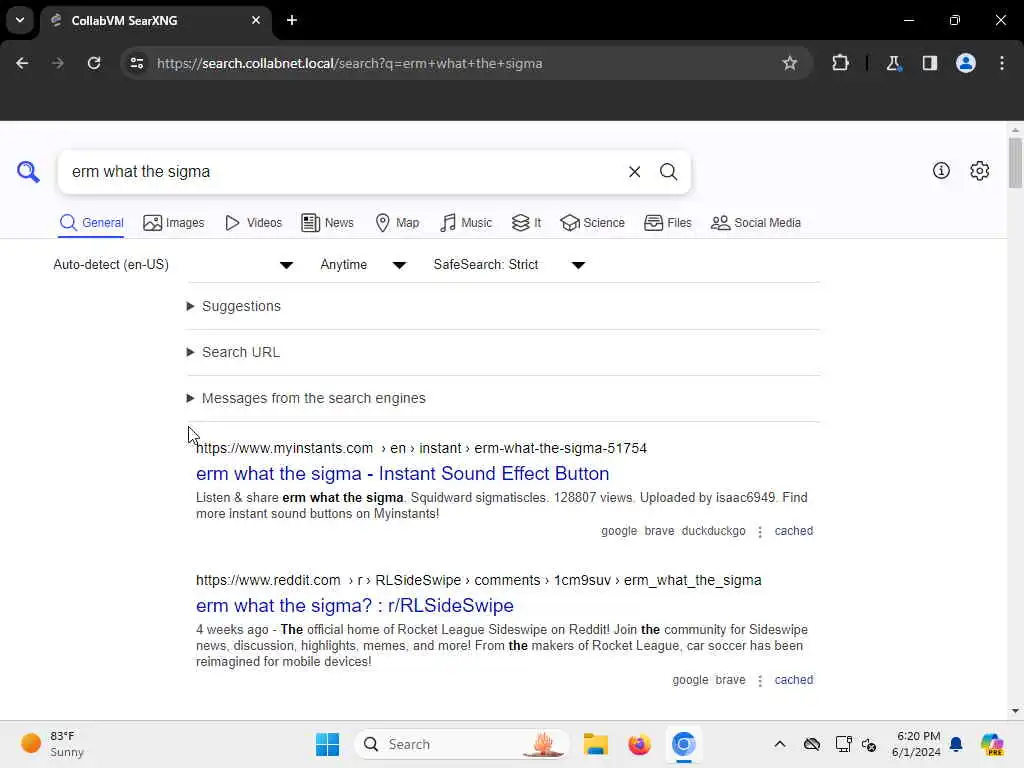1024x768 pixels.
Task: Click the Windows taskbar Search box
Action: 460,744
